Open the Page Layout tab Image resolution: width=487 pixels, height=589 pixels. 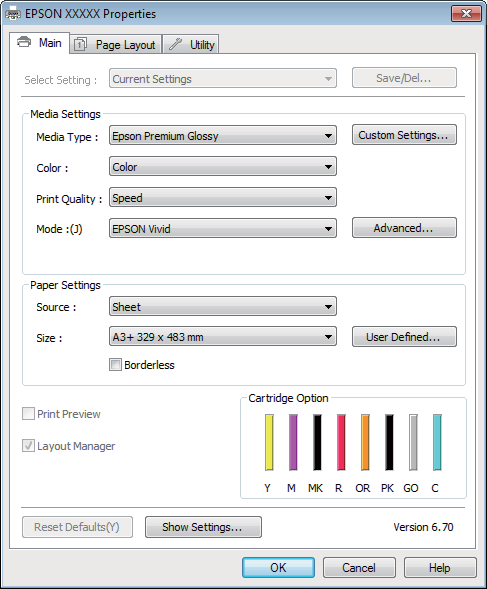[x=116, y=44]
